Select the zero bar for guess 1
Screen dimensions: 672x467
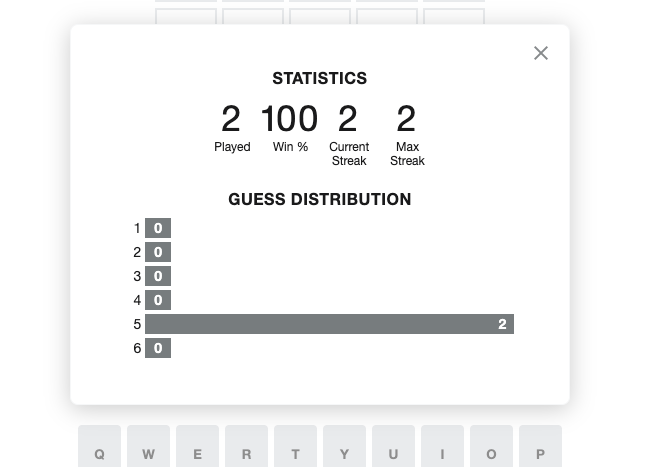[x=158, y=228]
